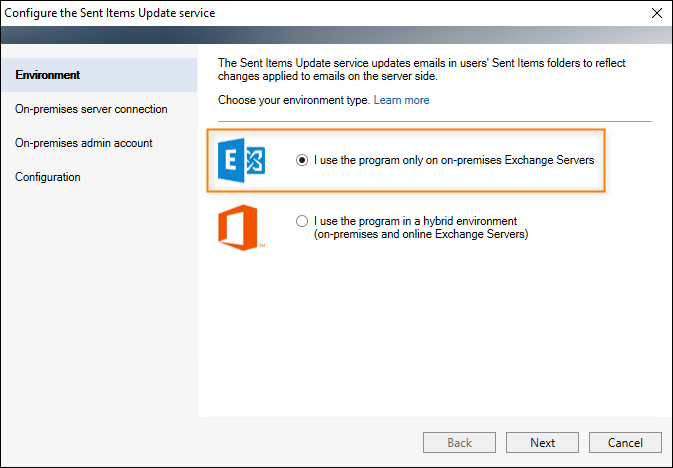
Task: Switch to On-premises admin account step
Action: 84,143
